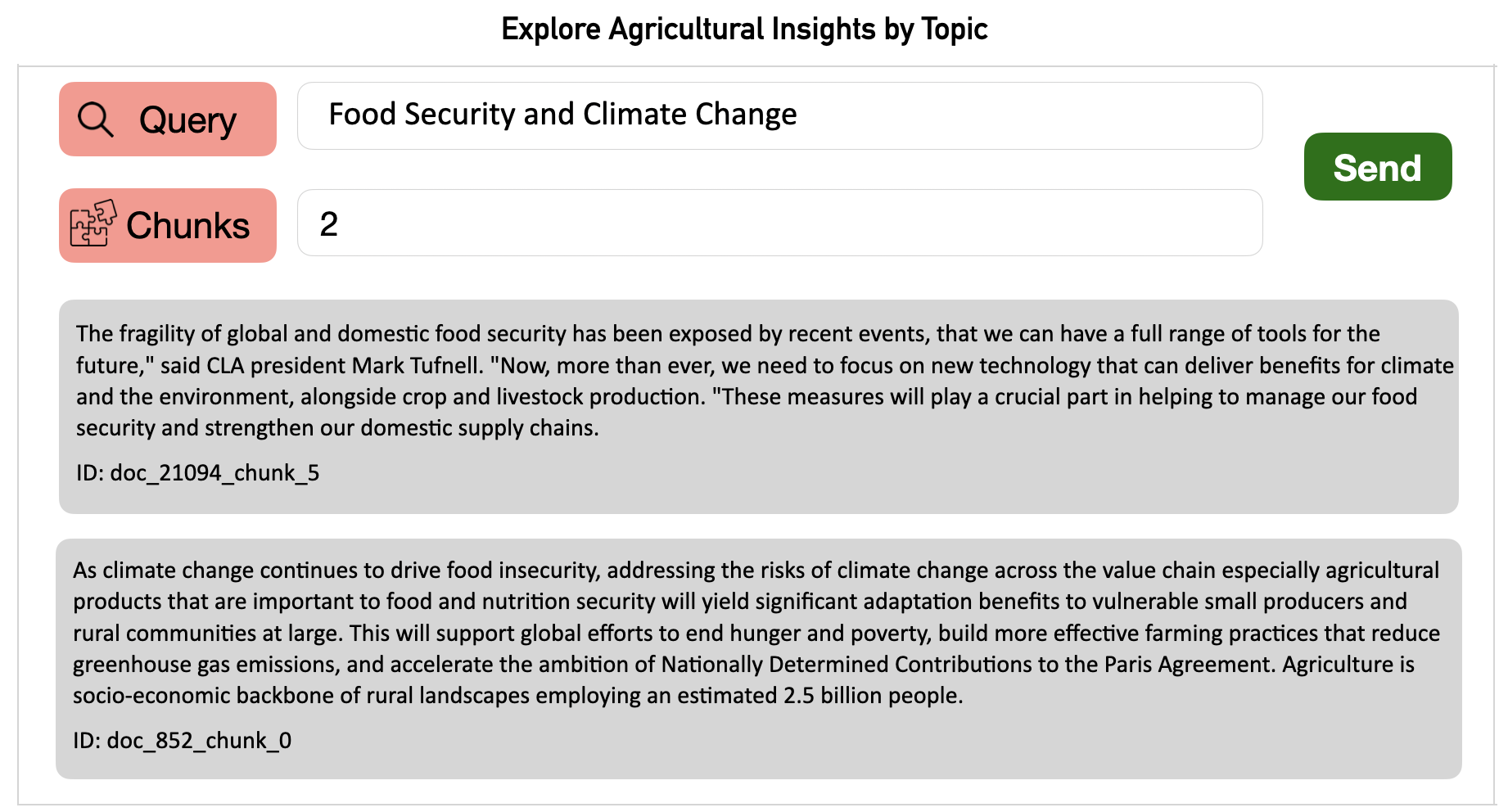This screenshot has height=812, width=1508.
Task: Focus the Chunks number input field
Action: click(779, 223)
